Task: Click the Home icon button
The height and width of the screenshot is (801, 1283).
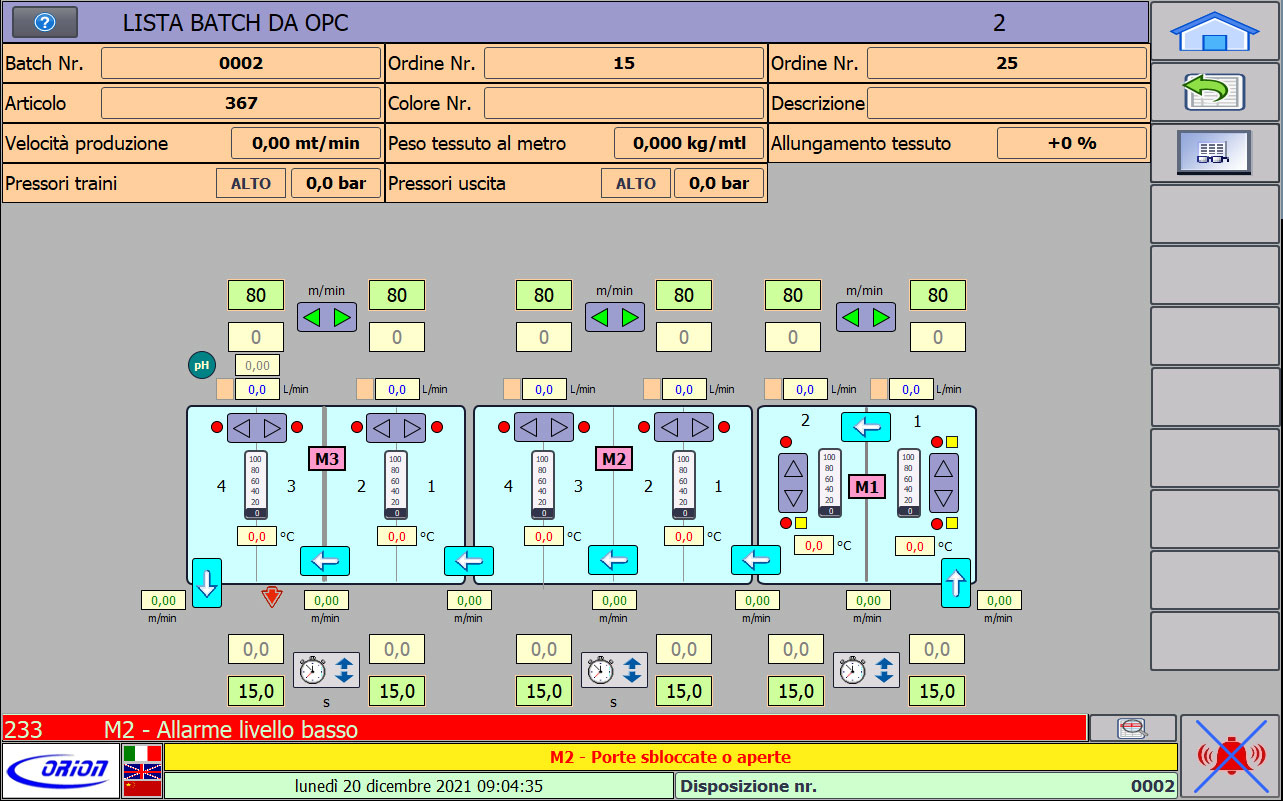Action: point(1214,31)
